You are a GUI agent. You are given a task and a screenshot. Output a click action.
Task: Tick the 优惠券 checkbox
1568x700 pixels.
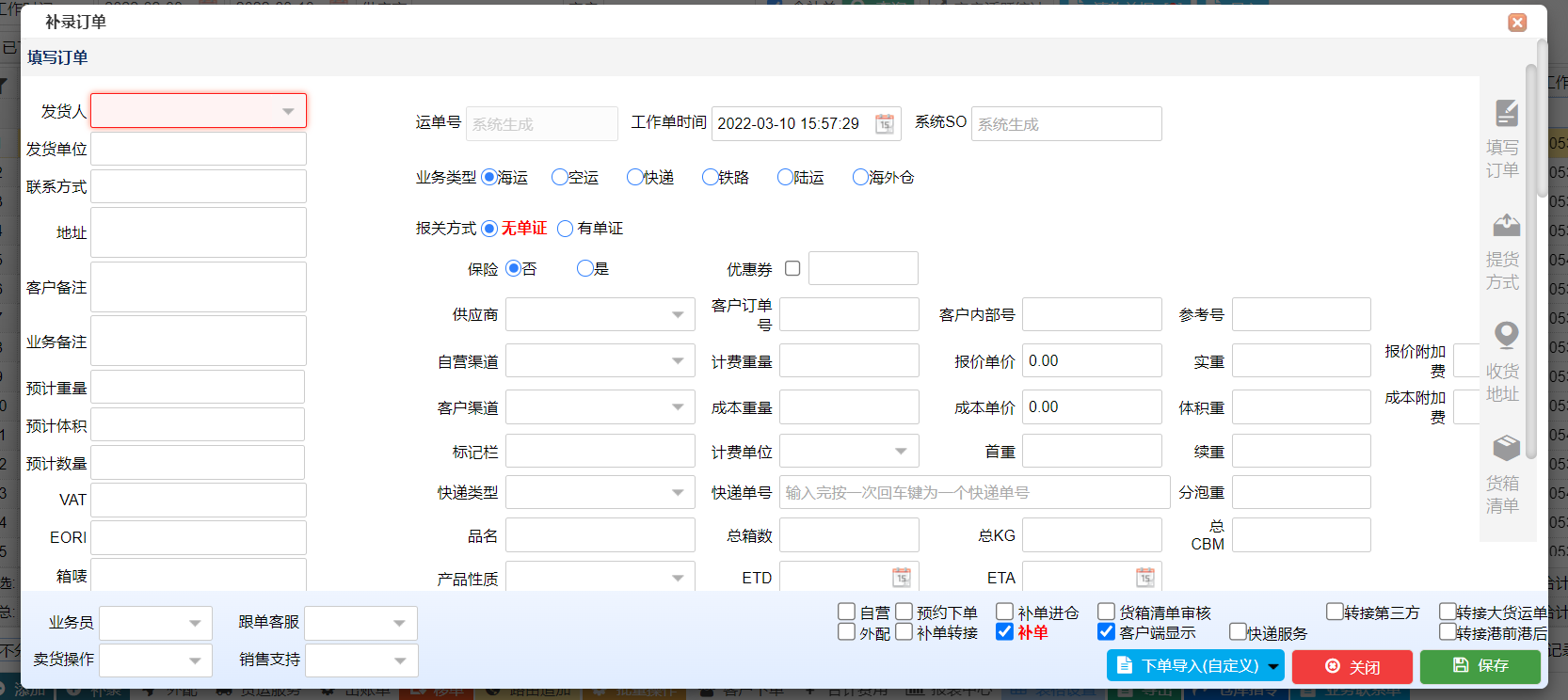pyautogui.click(x=792, y=268)
